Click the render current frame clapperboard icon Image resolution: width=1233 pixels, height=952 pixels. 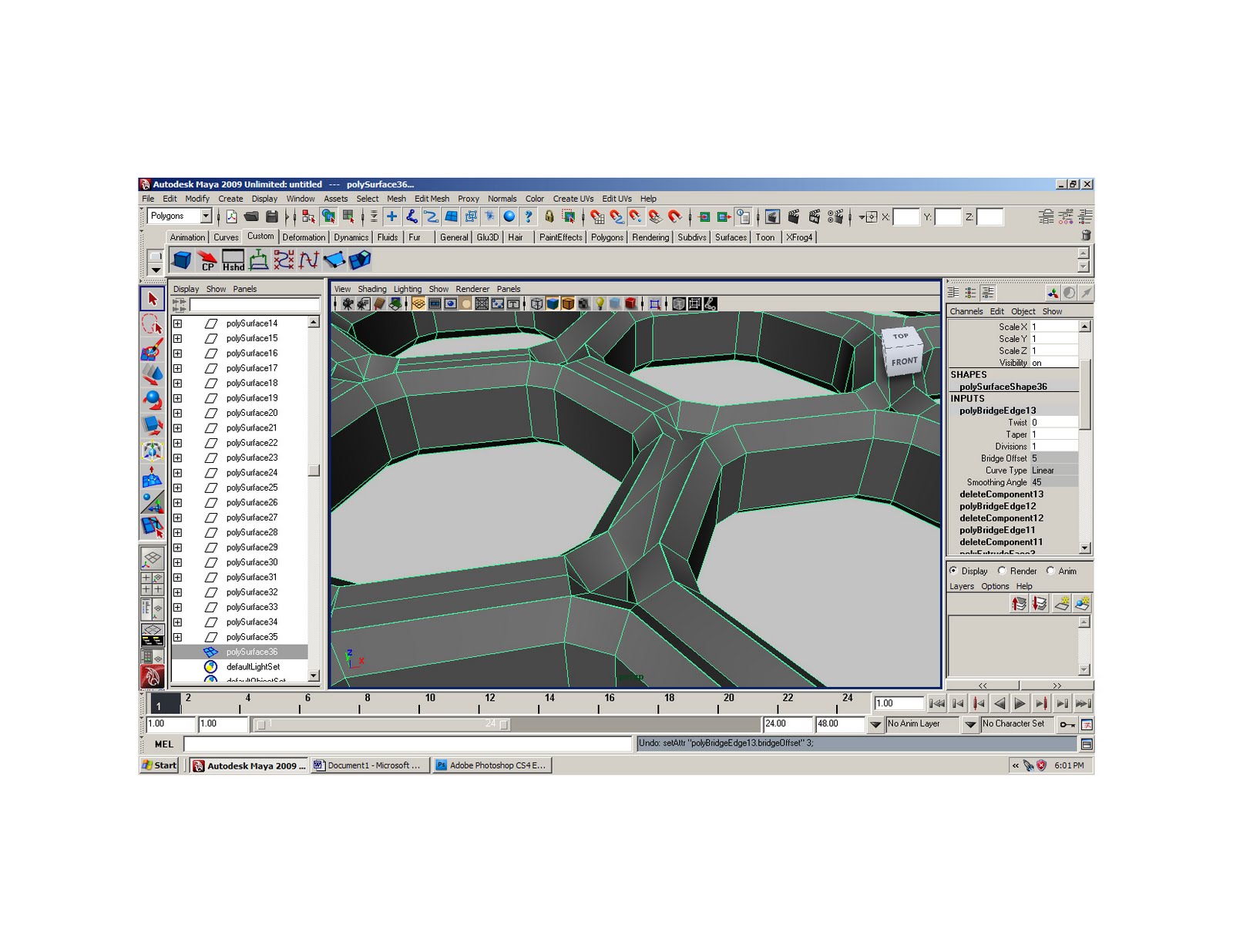coord(794,217)
